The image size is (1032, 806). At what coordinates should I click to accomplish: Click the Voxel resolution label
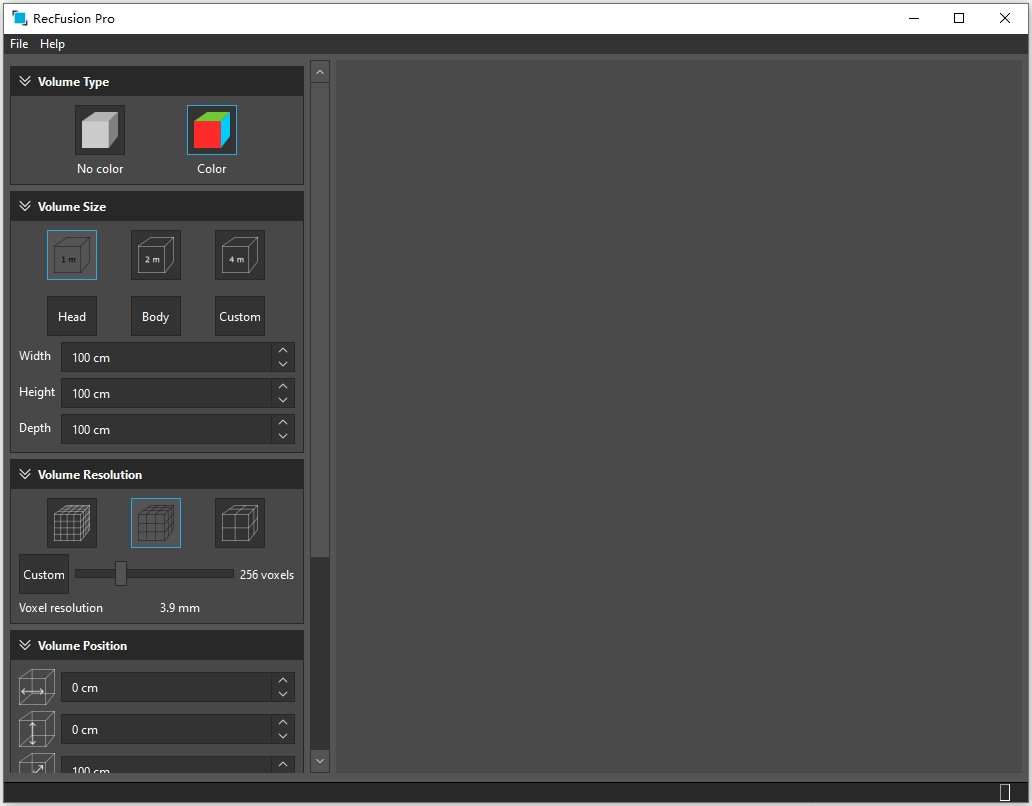(61, 608)
